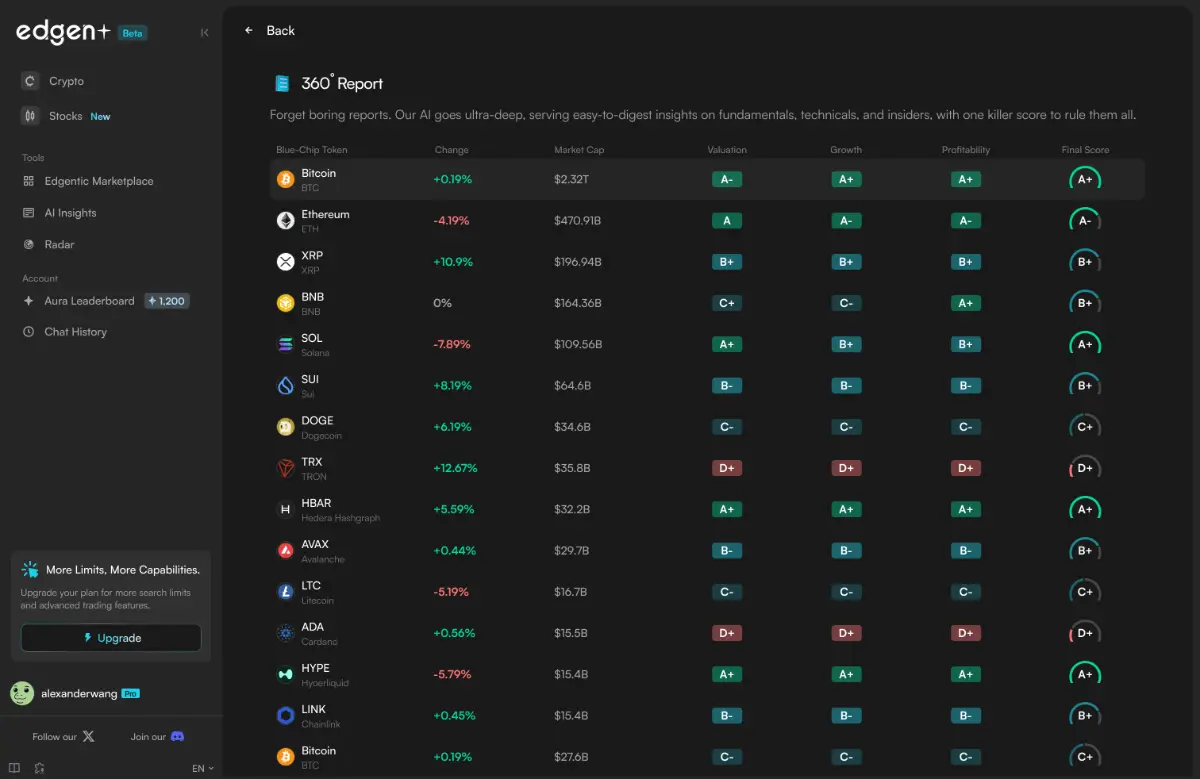The image size is (1200, 779).
Task: Click the Chainlink coin icon
Action: pyautogui.click(x=285, y=715)
